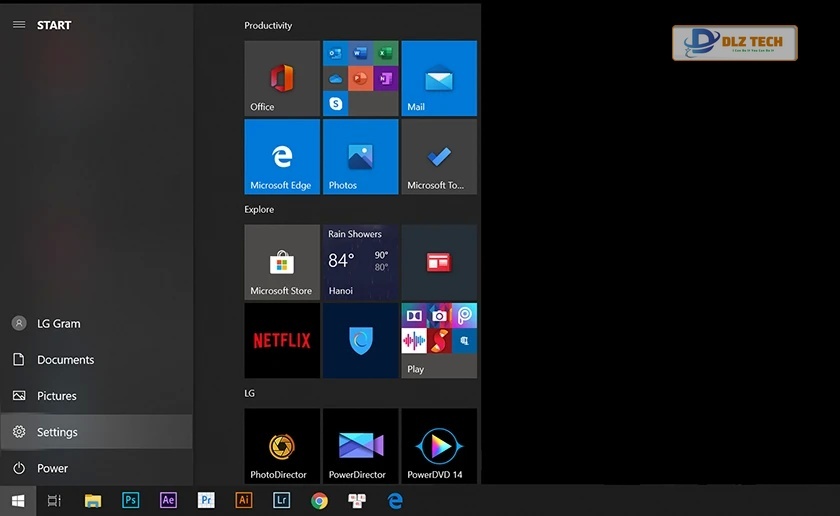Expand the Start hamburger menu

pos(19,25)
